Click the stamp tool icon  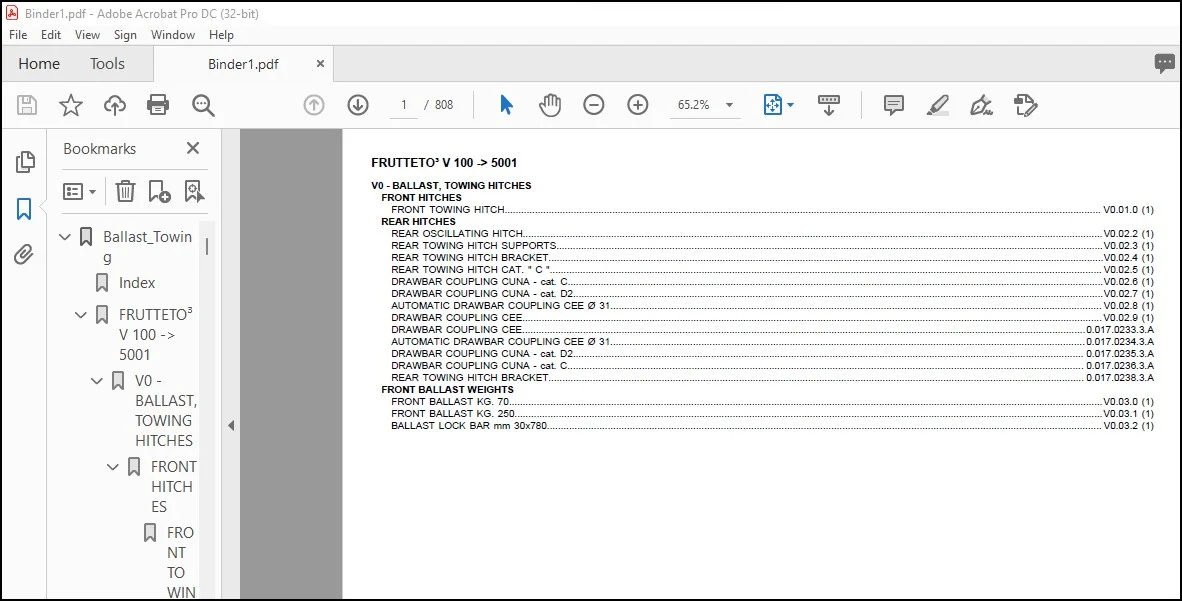[1026, 105]
